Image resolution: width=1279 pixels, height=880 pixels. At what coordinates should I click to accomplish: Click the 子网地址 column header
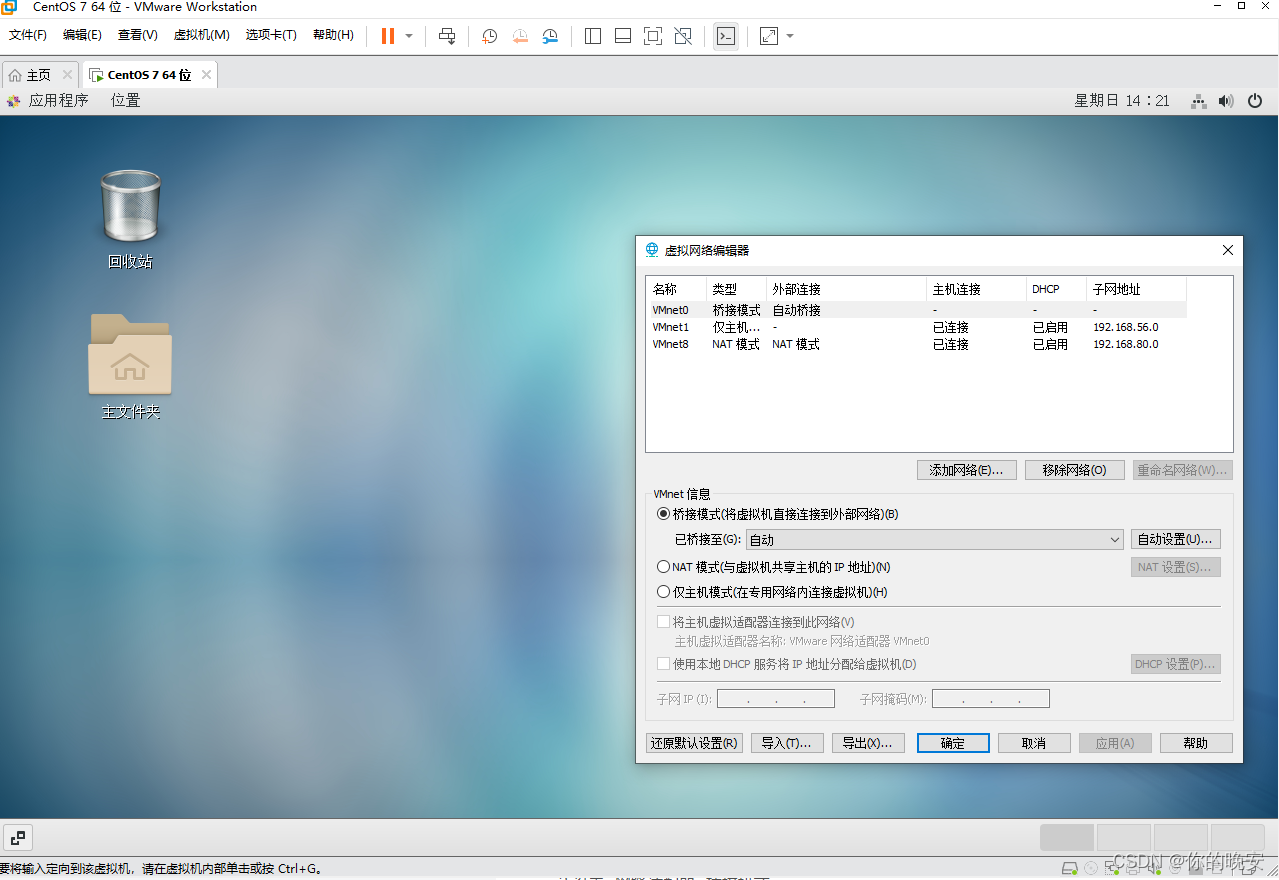(1136, 289)
